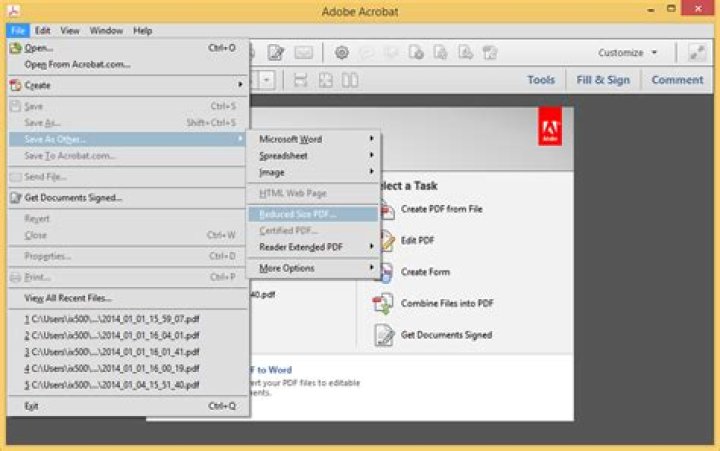This screenshot has width=720, height=451.
Task: Click the greyed Properties... item
Action: tap(128, 256)
